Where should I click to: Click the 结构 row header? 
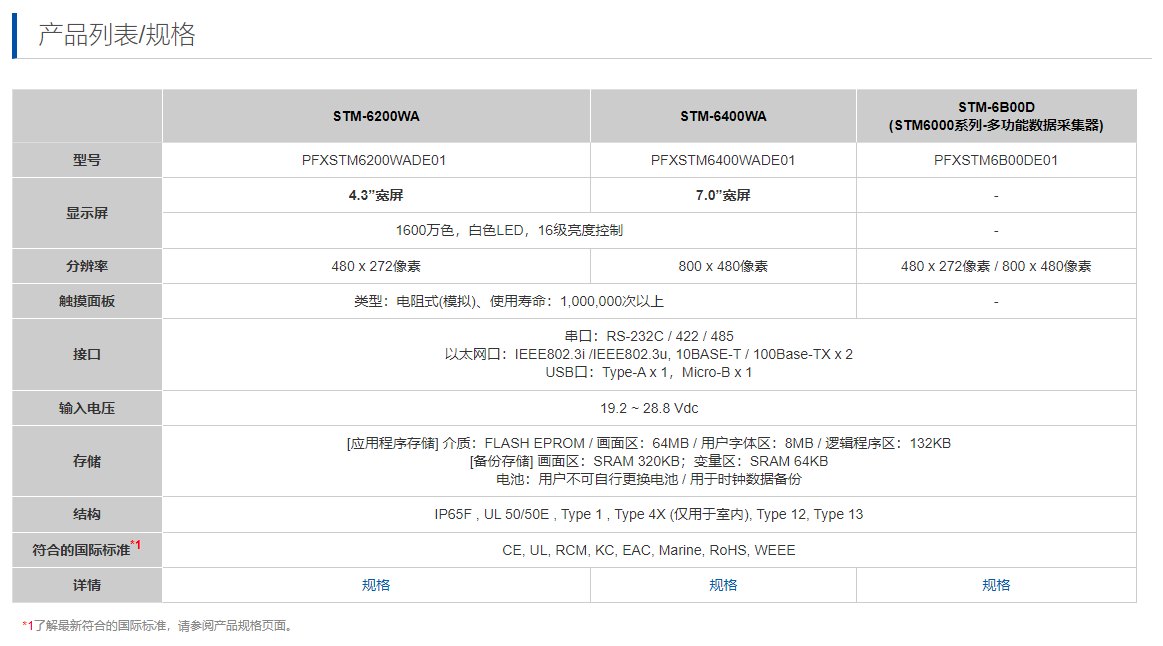click(87, 514)
